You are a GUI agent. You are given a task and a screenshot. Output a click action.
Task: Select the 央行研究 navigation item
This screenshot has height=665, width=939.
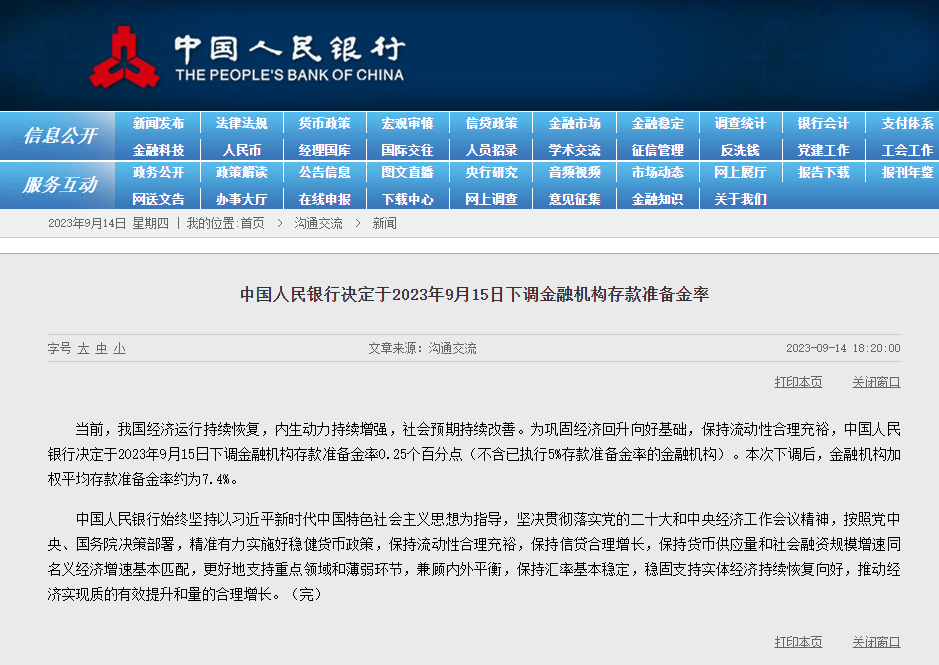491,173
